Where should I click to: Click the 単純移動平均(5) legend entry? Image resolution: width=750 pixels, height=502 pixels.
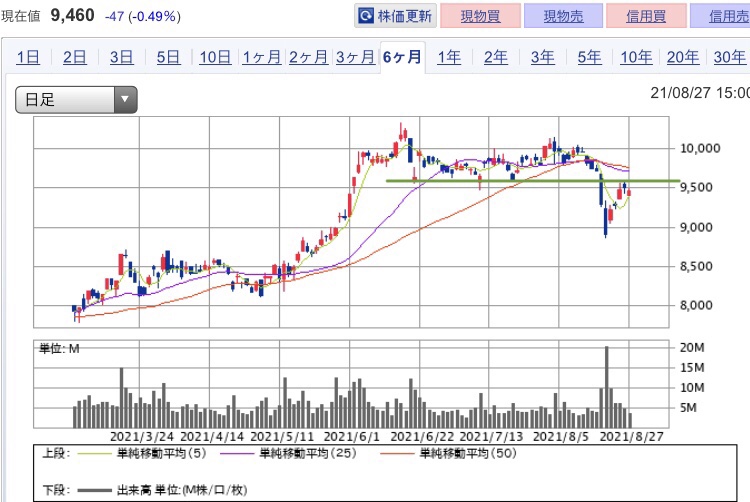[142, 453]
